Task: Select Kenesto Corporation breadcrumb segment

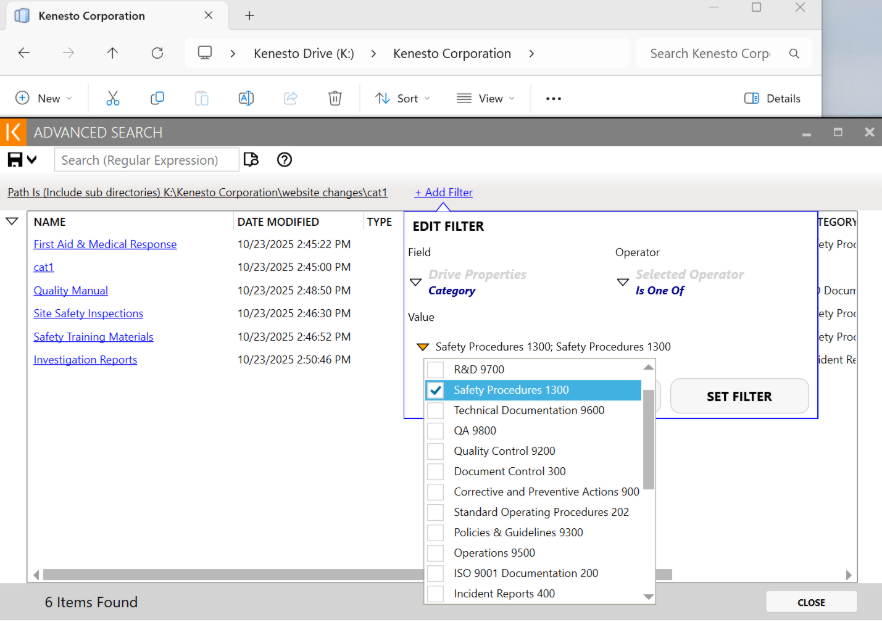Action: click(x=452, y=53)
